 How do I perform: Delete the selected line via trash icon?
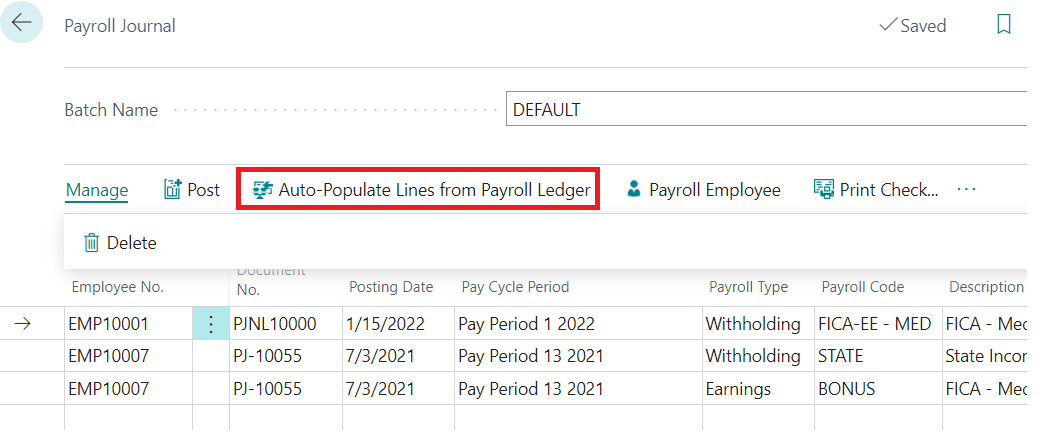[x=121, y=243]
